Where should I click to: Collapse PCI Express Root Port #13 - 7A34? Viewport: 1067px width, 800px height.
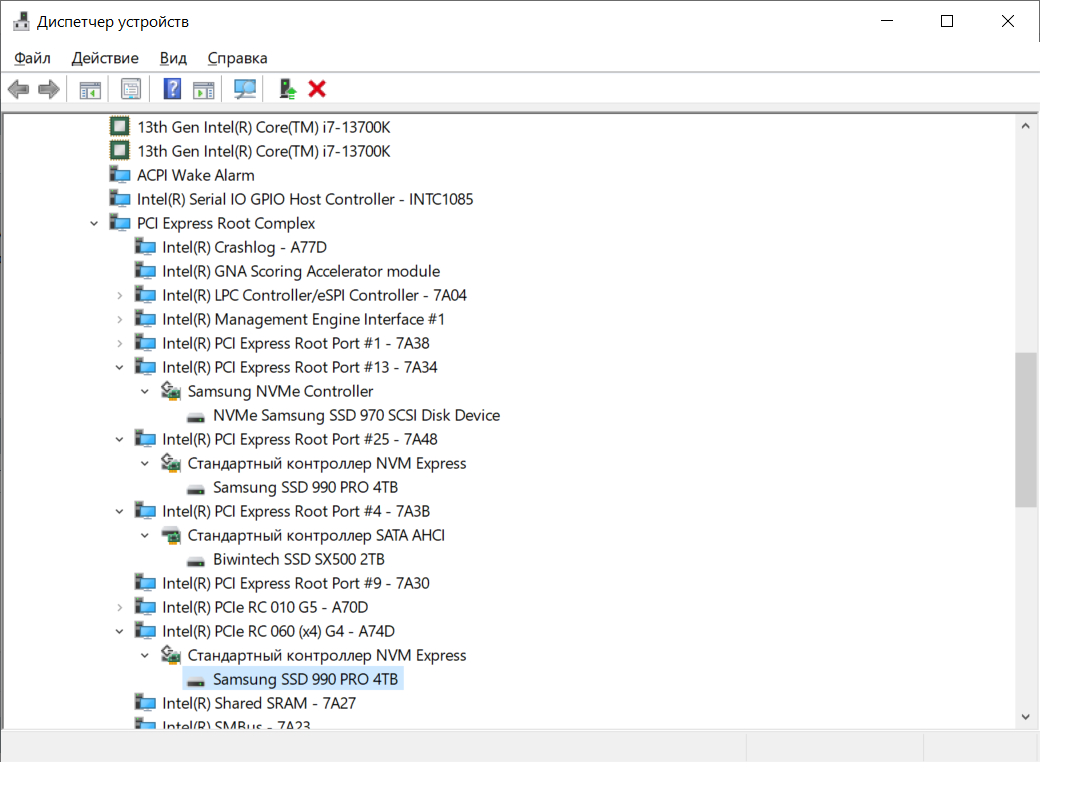click(120, 367)
